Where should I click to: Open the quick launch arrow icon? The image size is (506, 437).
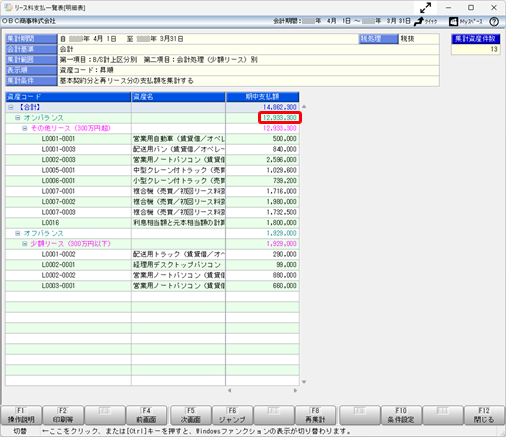coord(425,21)
